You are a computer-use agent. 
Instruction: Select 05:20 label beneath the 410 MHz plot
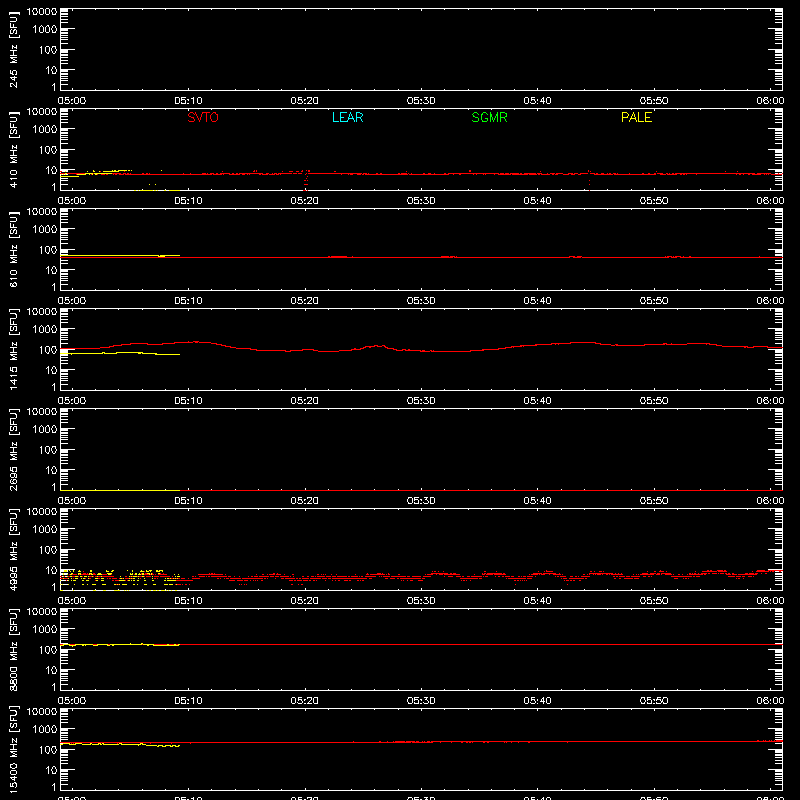[x=305, y=201]
